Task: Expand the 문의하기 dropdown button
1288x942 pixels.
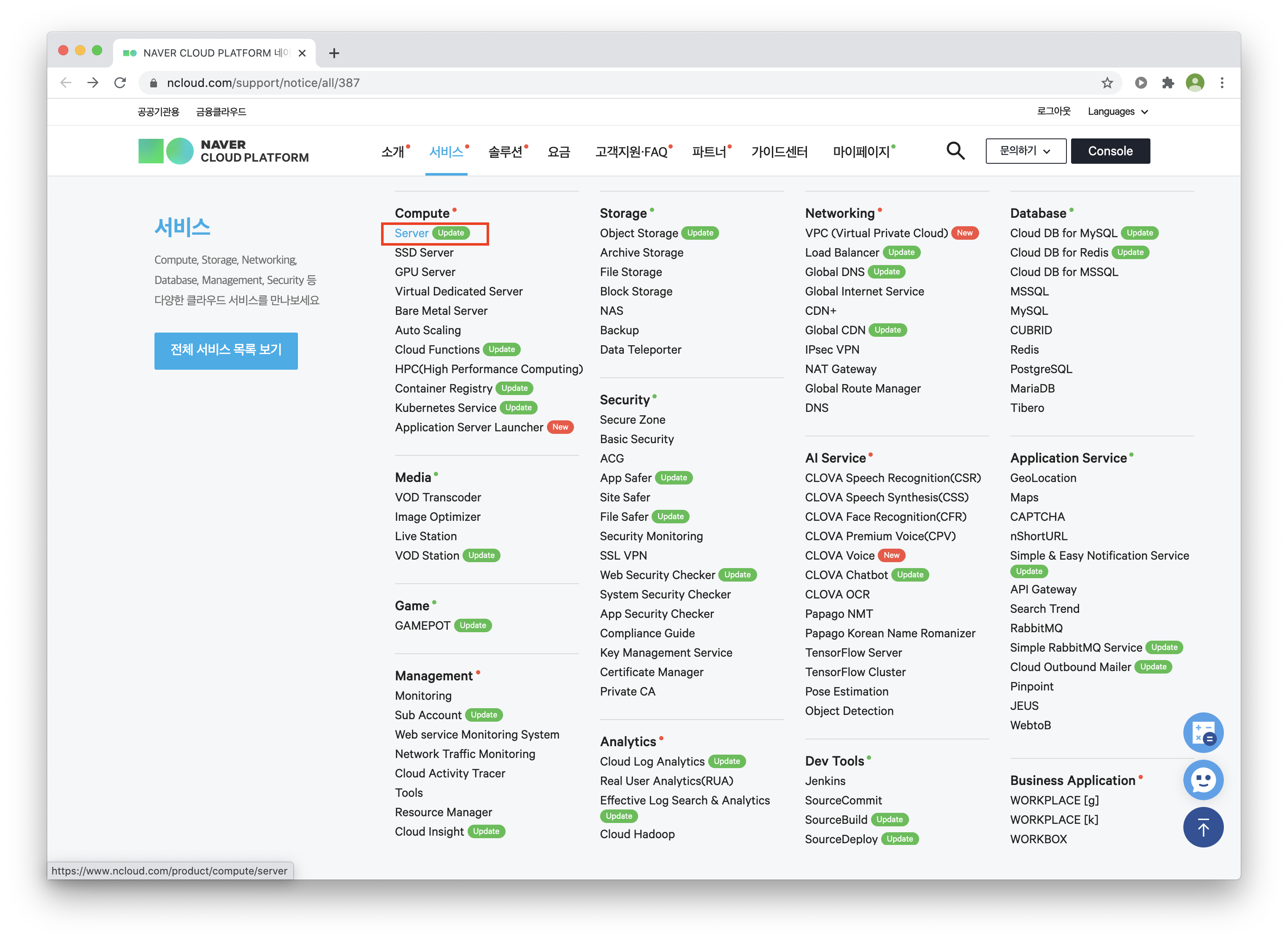Action: pyautogui.click(x=1025, y=151)
